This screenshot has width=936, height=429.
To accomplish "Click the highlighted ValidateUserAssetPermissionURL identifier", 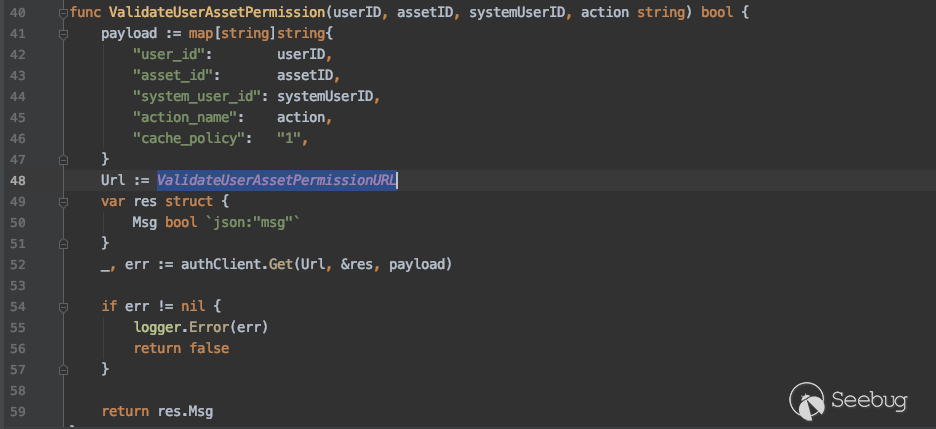I will 276,180.
